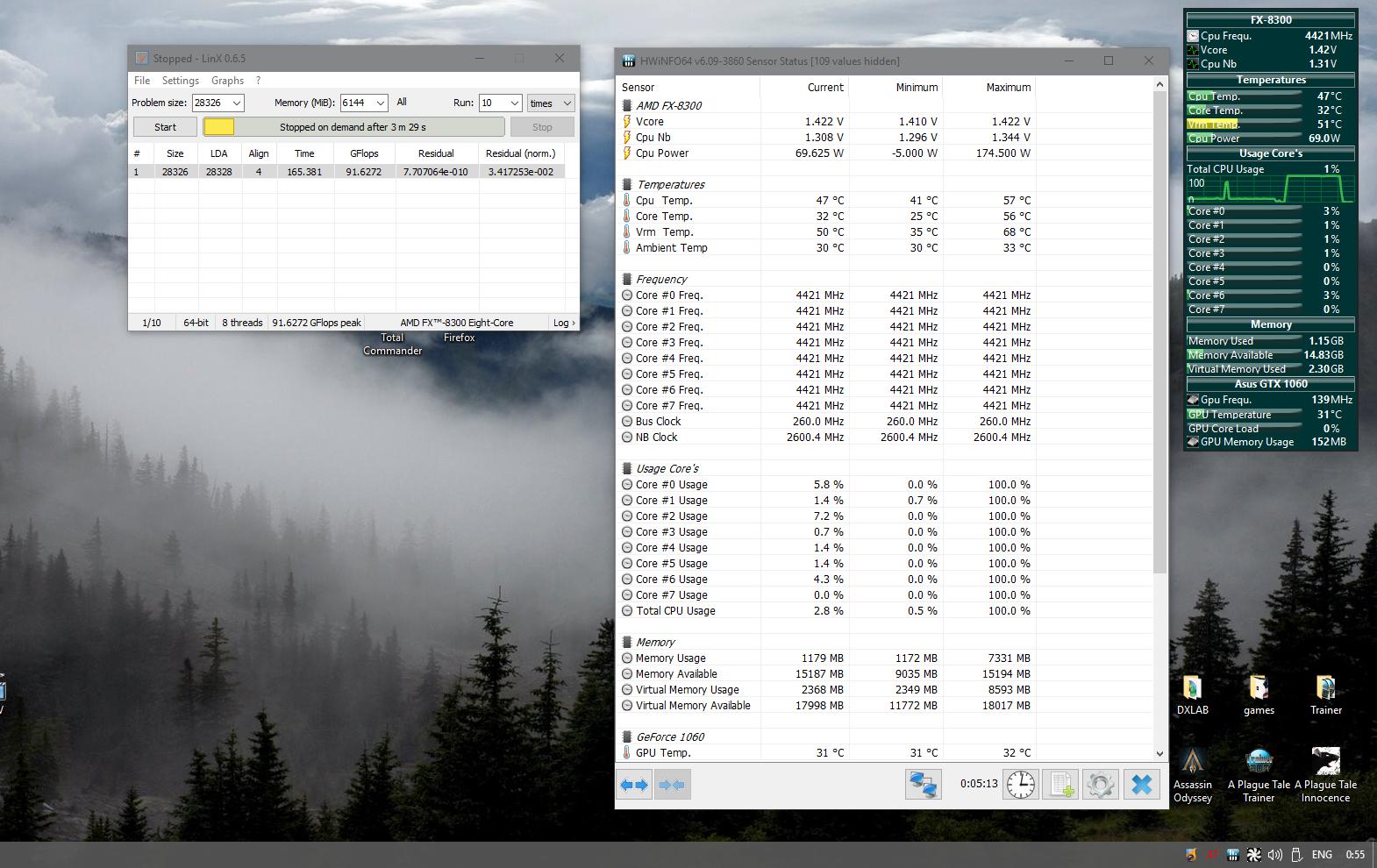Image resolution: width=1377 pixels, height=868 pixels.
Task: Close sensors with the blue X button
Action: tap(1141, 785)
